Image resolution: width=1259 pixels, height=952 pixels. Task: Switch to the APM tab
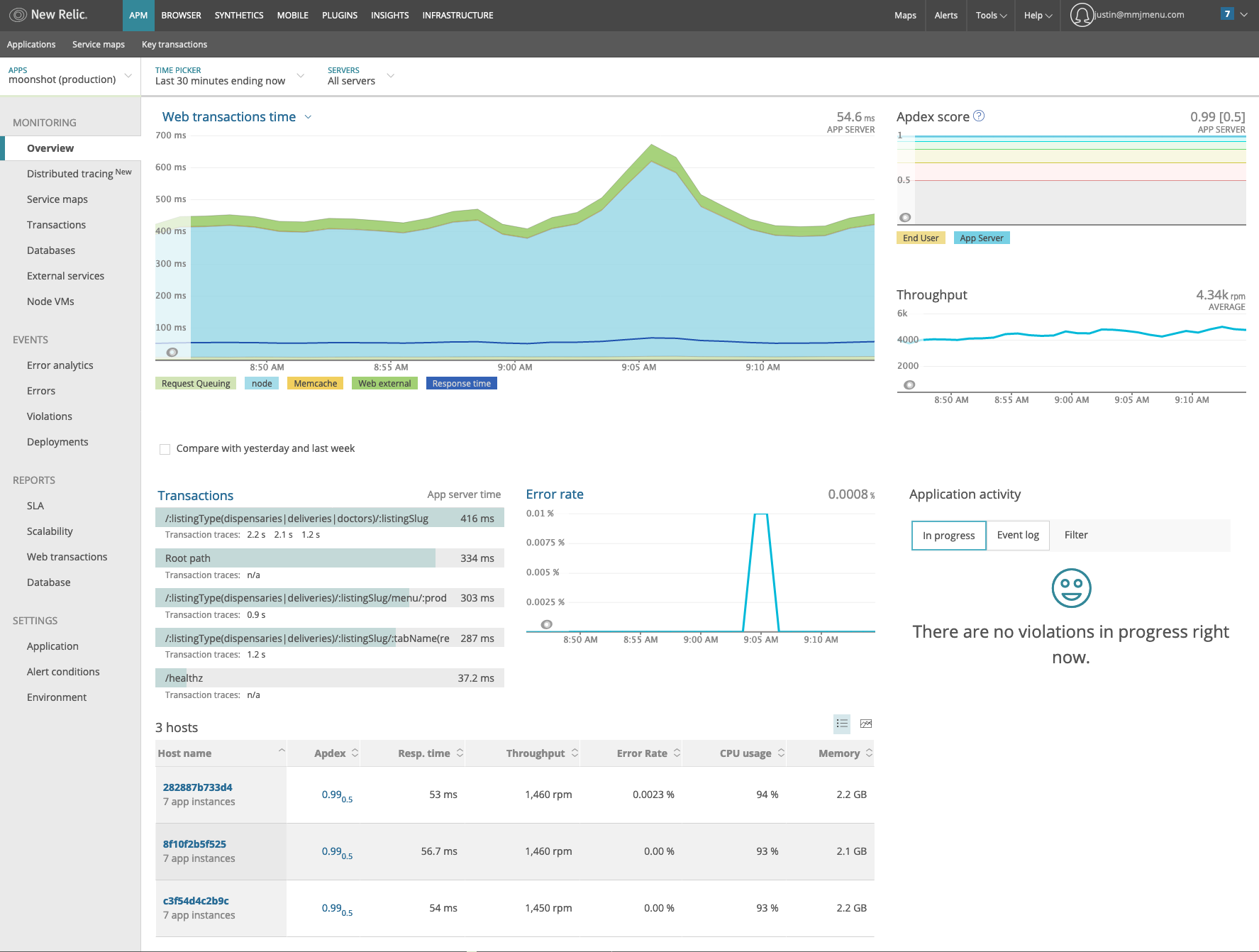click(x=138, y=16)
